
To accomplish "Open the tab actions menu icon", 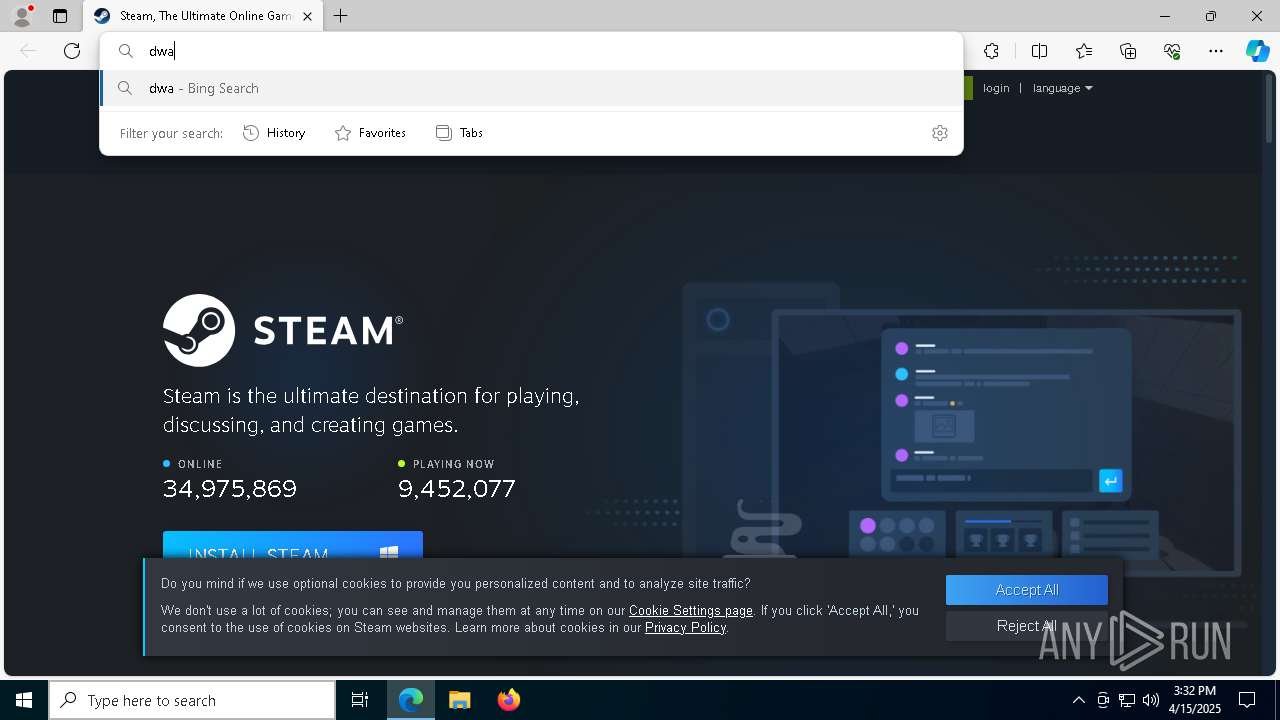I will point(60,16).
